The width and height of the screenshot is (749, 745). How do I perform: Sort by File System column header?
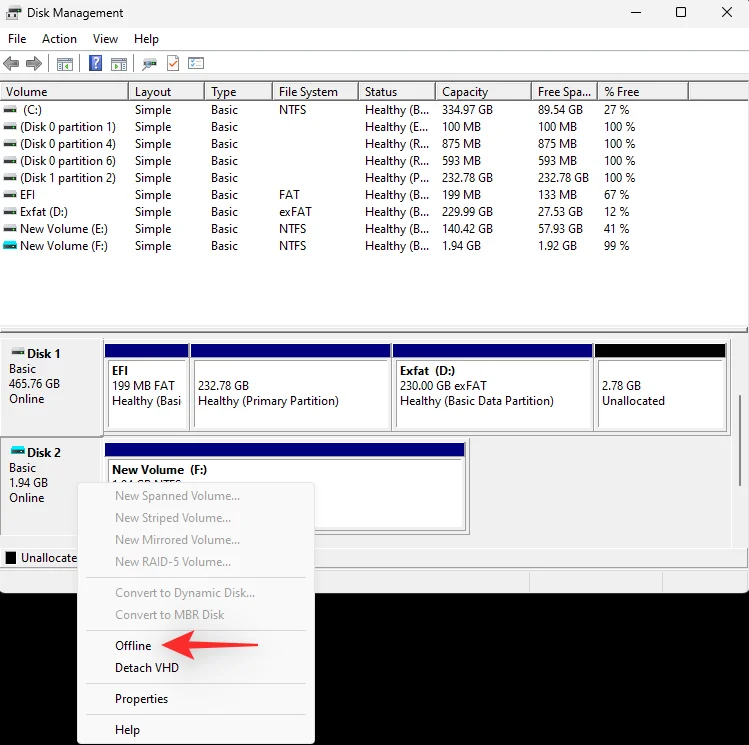(315, 92)
